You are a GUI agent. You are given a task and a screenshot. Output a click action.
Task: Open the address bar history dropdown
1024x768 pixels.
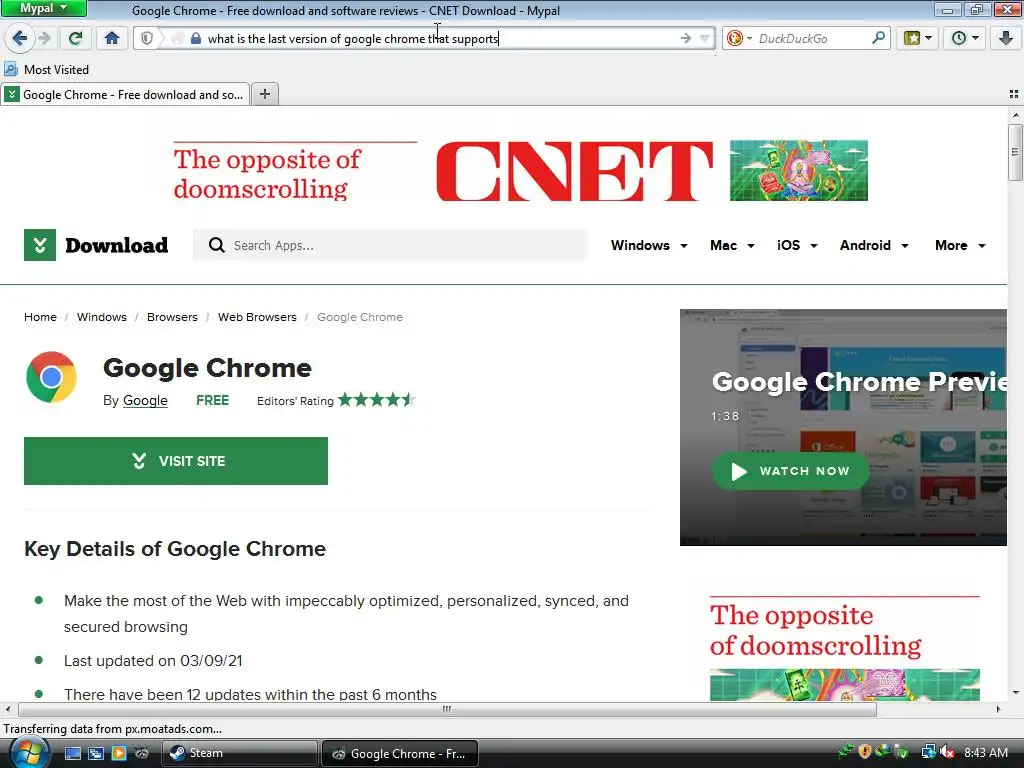click(705, 39)
